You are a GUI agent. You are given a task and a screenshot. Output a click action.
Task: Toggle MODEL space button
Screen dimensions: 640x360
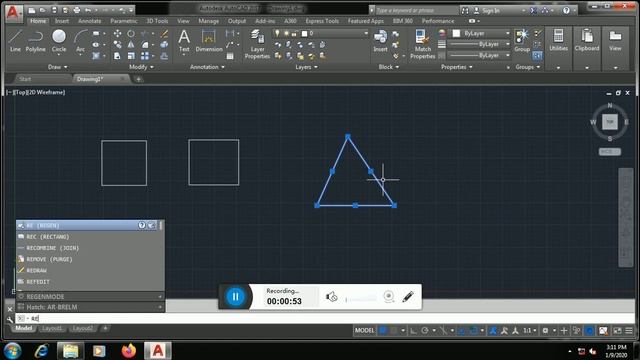pyautogui.click(x=364, y=330)
